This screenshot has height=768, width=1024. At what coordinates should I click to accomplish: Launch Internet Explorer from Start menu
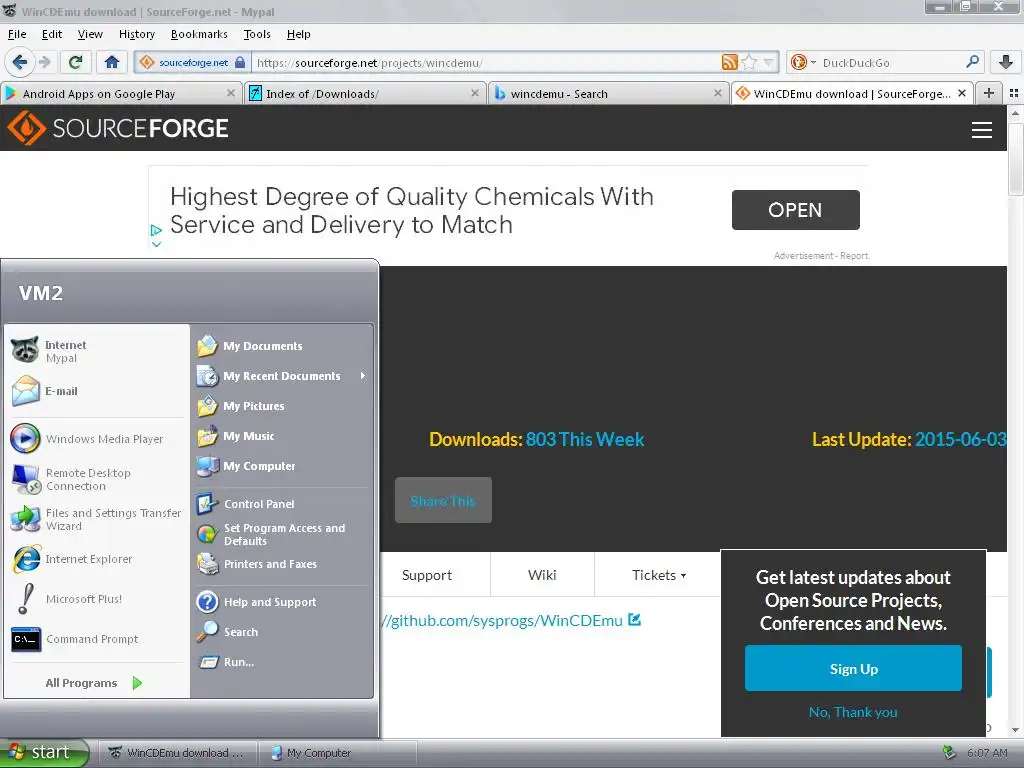click(97, 559)
